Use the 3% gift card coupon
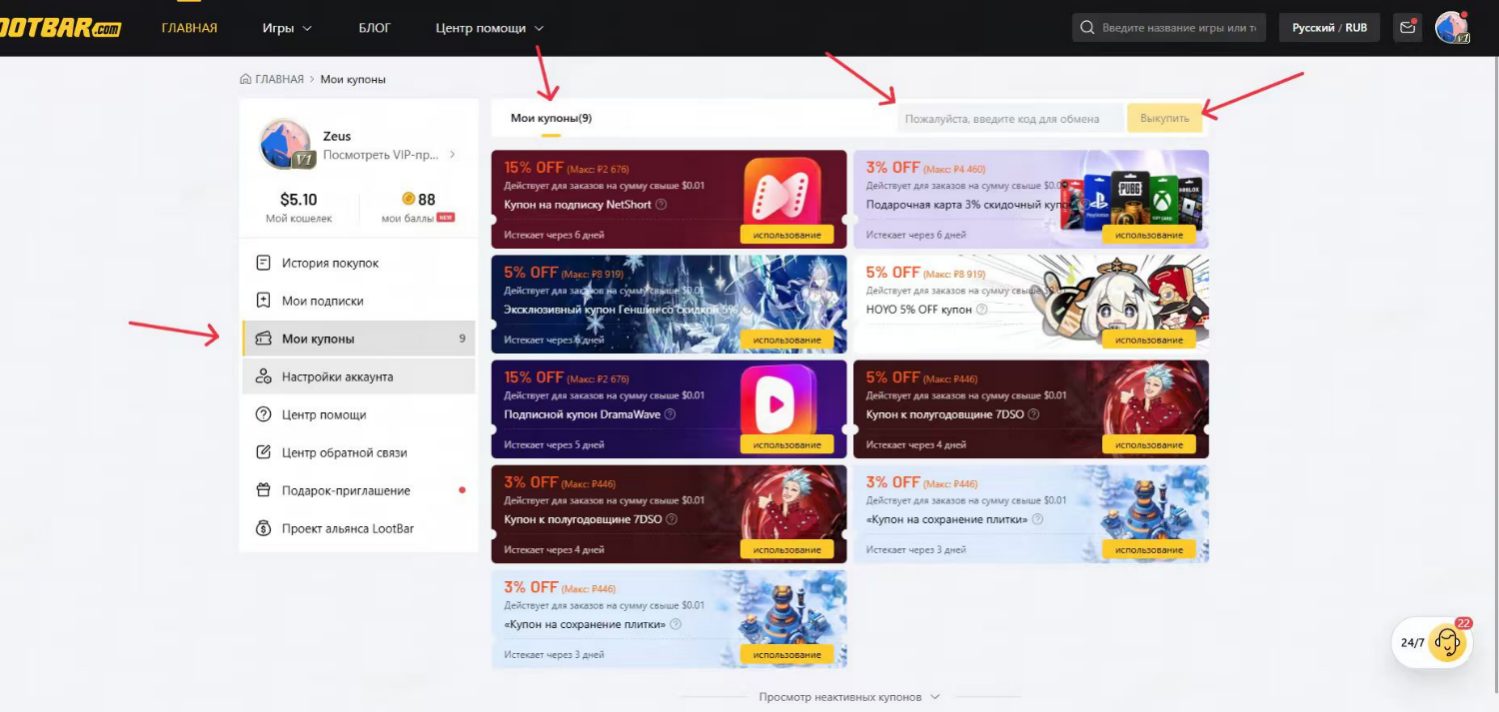This screenshot has width=1499, height=712. (1149, 235)
